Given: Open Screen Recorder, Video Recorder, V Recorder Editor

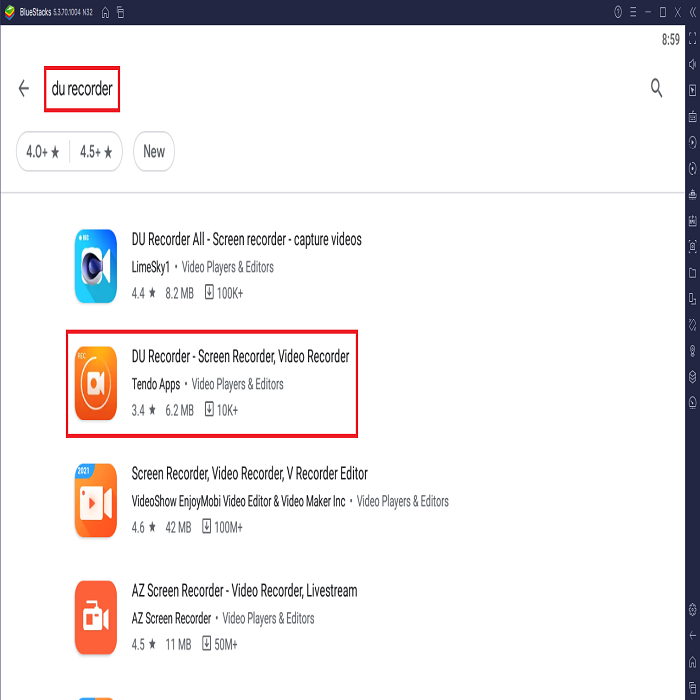Looking at the screenshot, I should 250,474.
